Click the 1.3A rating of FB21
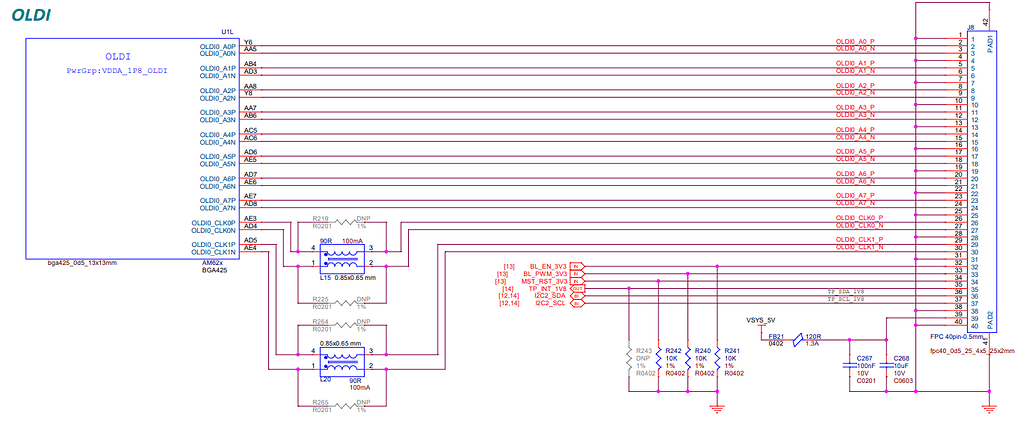Screen dimensions: 1035x433 (x=813, y=343)
